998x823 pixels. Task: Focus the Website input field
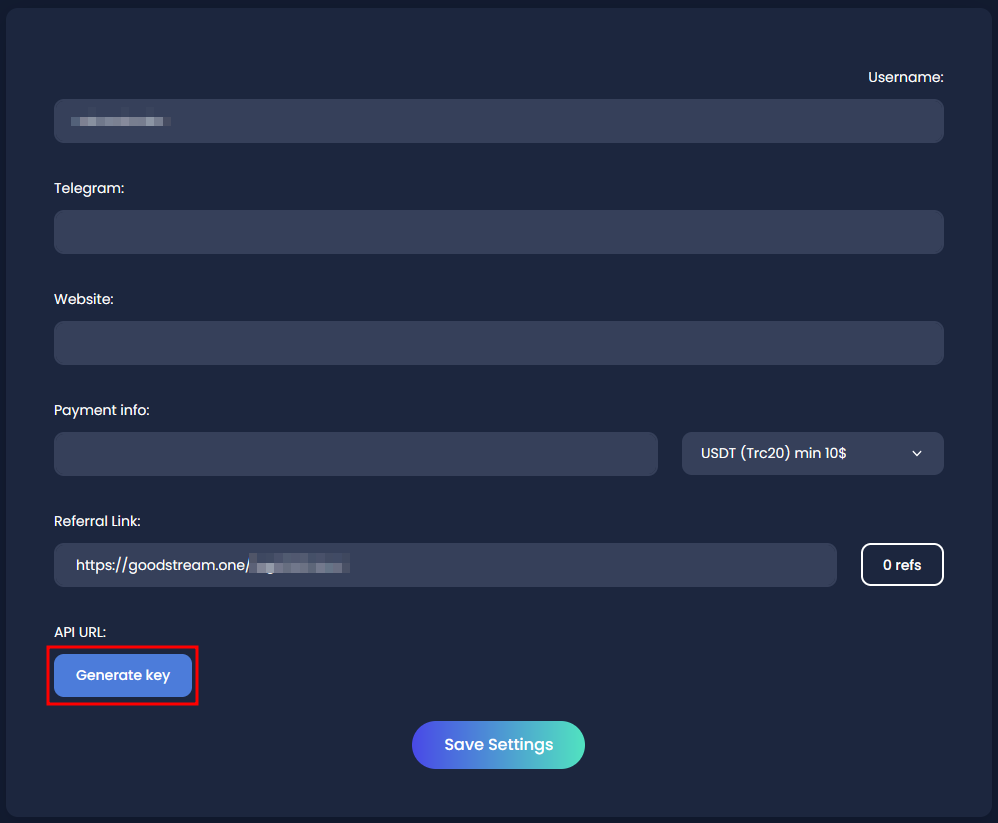499,343
